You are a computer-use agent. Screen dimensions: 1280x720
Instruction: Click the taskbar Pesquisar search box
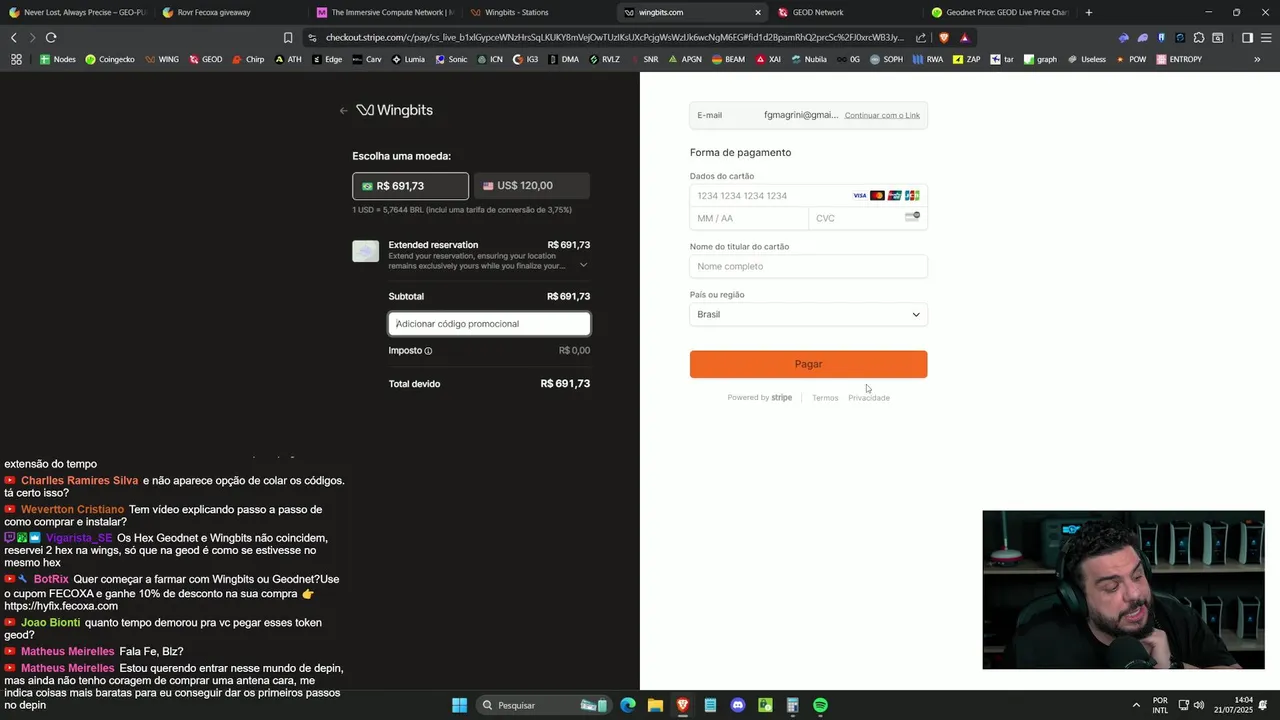pos(543,706)
